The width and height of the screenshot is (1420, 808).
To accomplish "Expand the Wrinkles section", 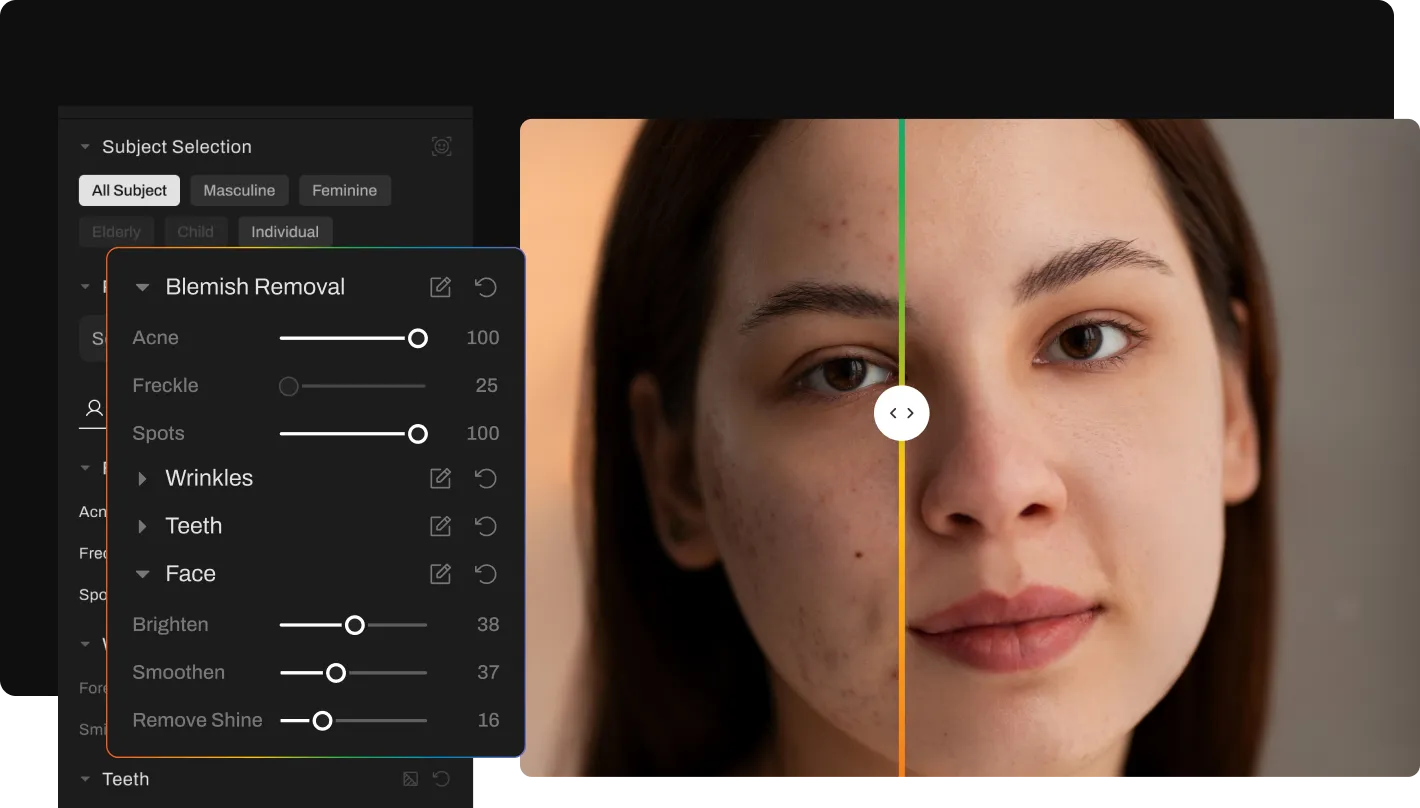I will point(142,479).
